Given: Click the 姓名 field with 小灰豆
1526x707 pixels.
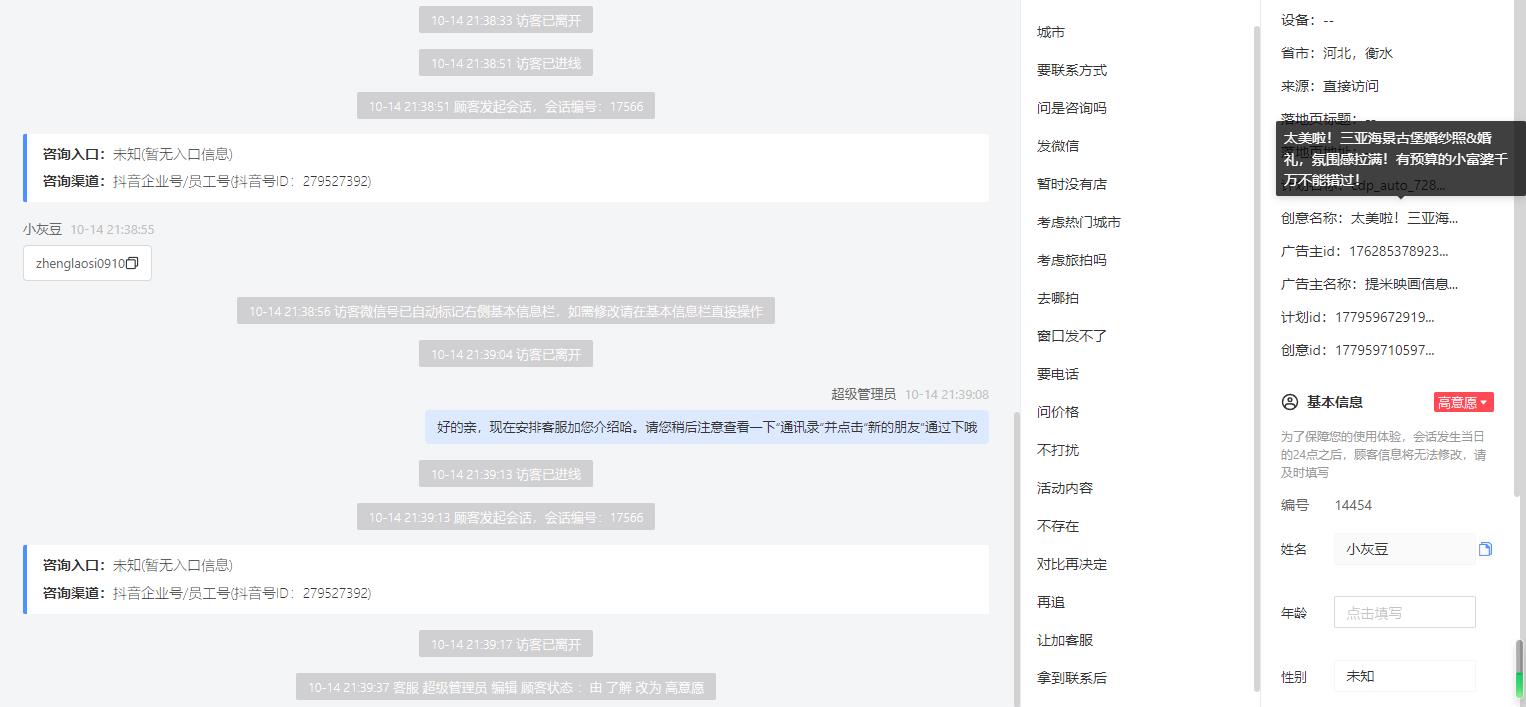Looking at the screenshot, I should [1404, 549].
